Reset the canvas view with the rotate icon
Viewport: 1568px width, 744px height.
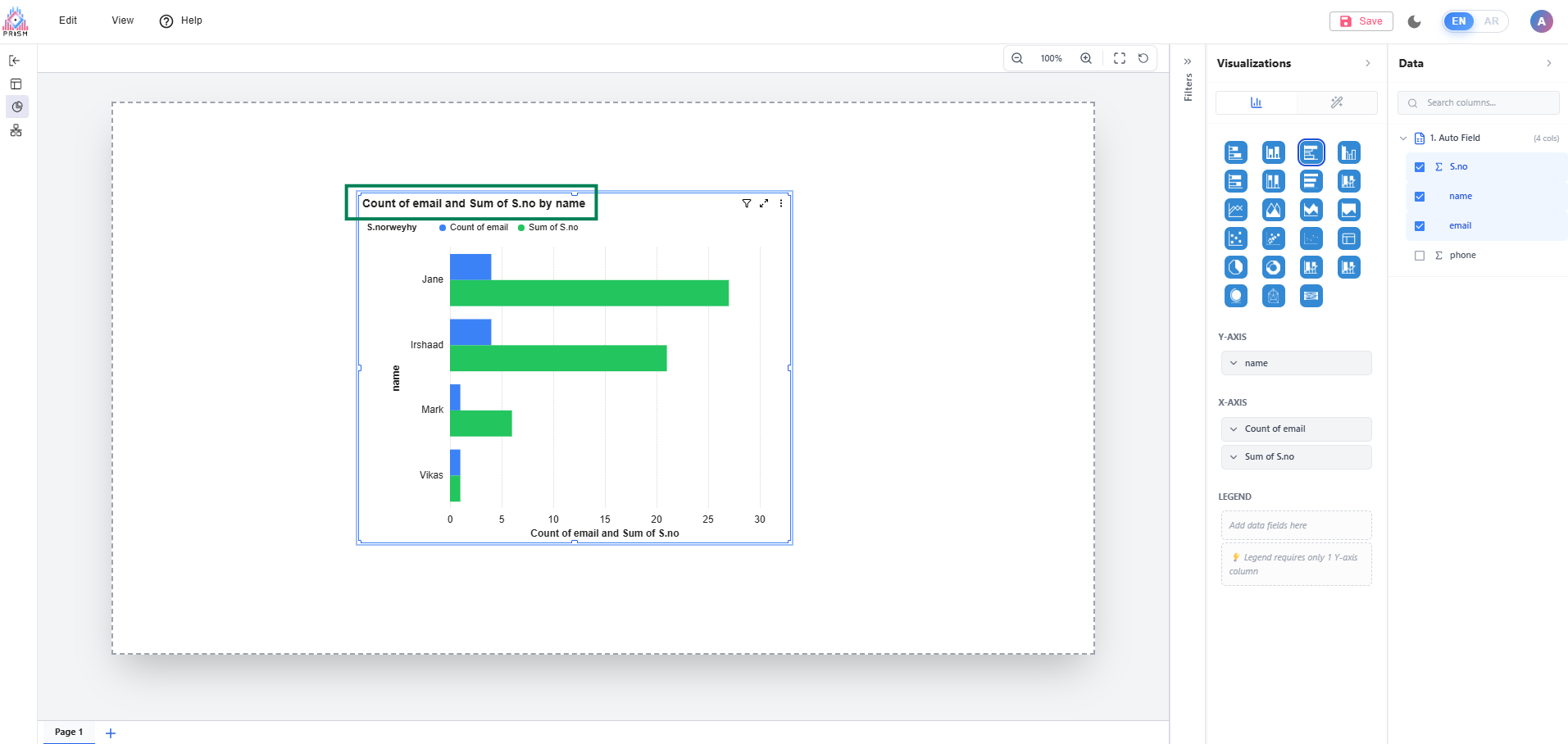(1143, 58)
